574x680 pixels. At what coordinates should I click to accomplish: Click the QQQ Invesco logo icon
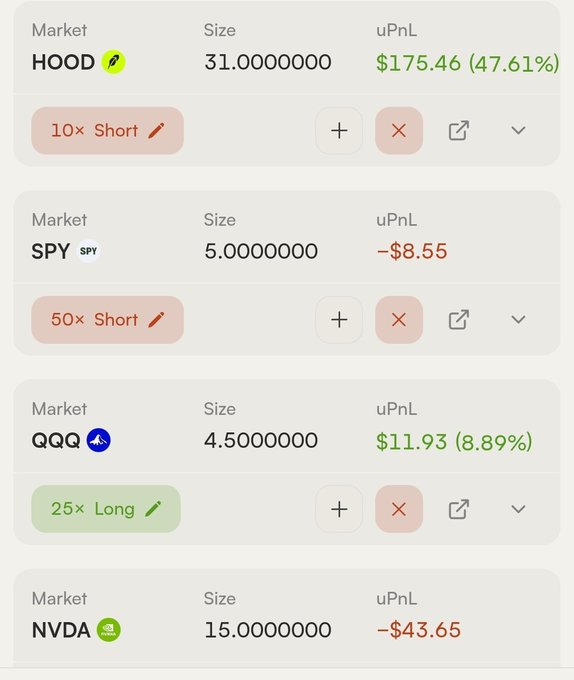[99, 440]
